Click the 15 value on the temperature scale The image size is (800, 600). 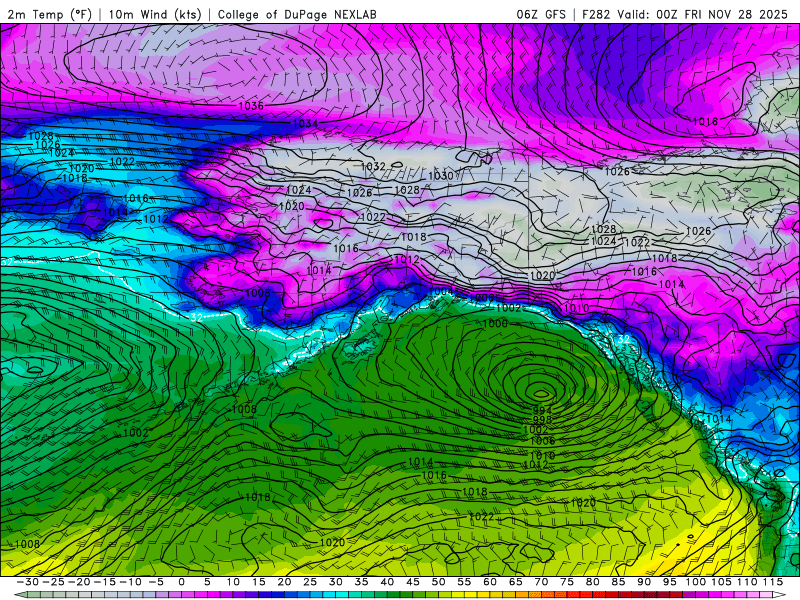[259, 582]
